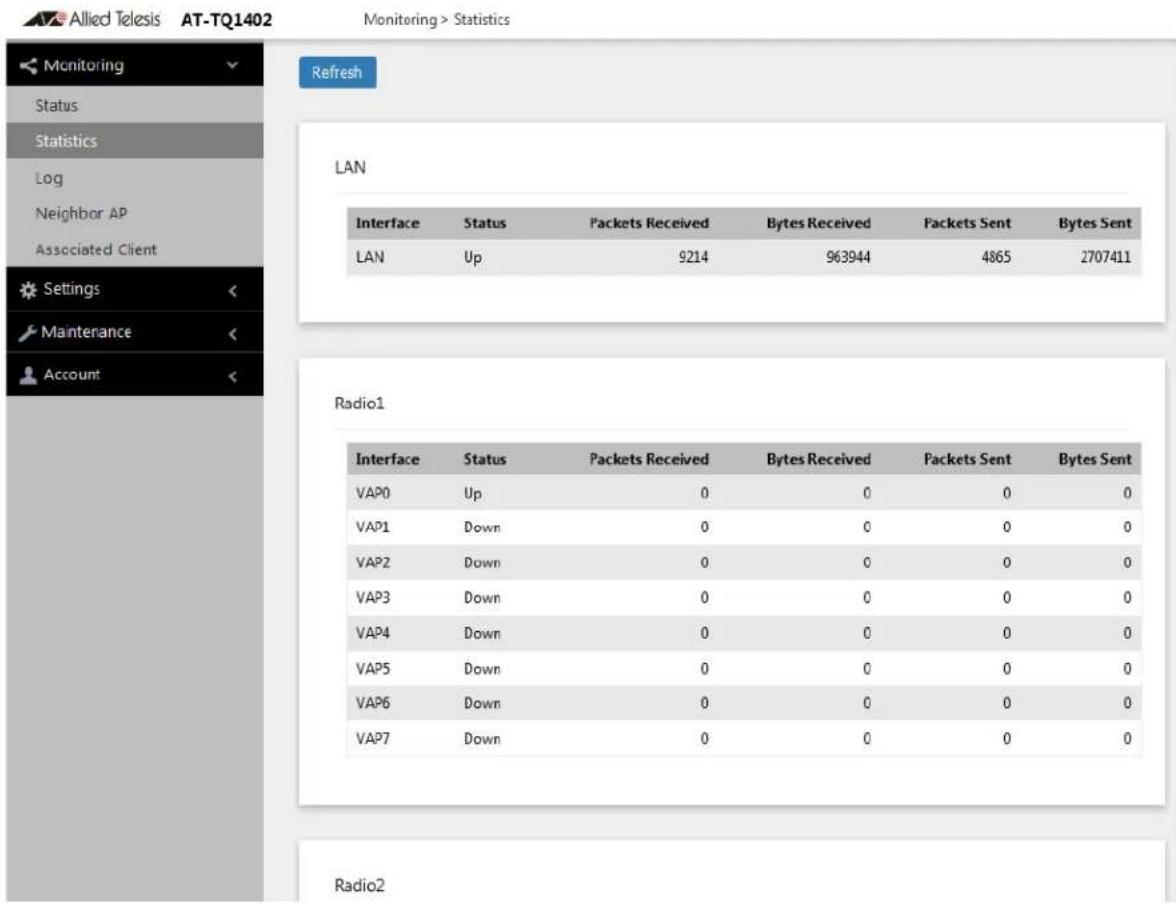Click the Refresh button
Image resolution: width=1176 pixels, height=904 pixels.
(x=338, y=72)
